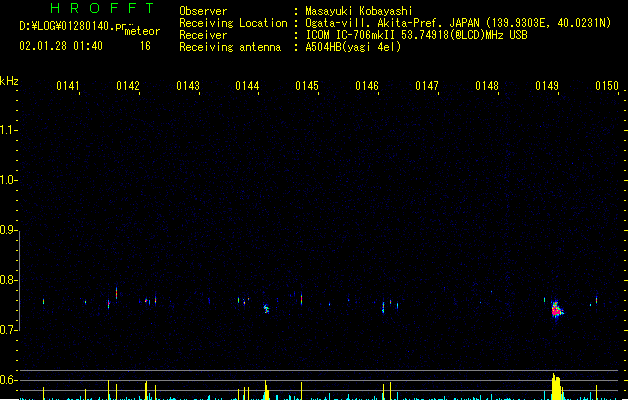Select the Ogata-vill. Akita-Pref. JAPAN location text

(458, 23)
